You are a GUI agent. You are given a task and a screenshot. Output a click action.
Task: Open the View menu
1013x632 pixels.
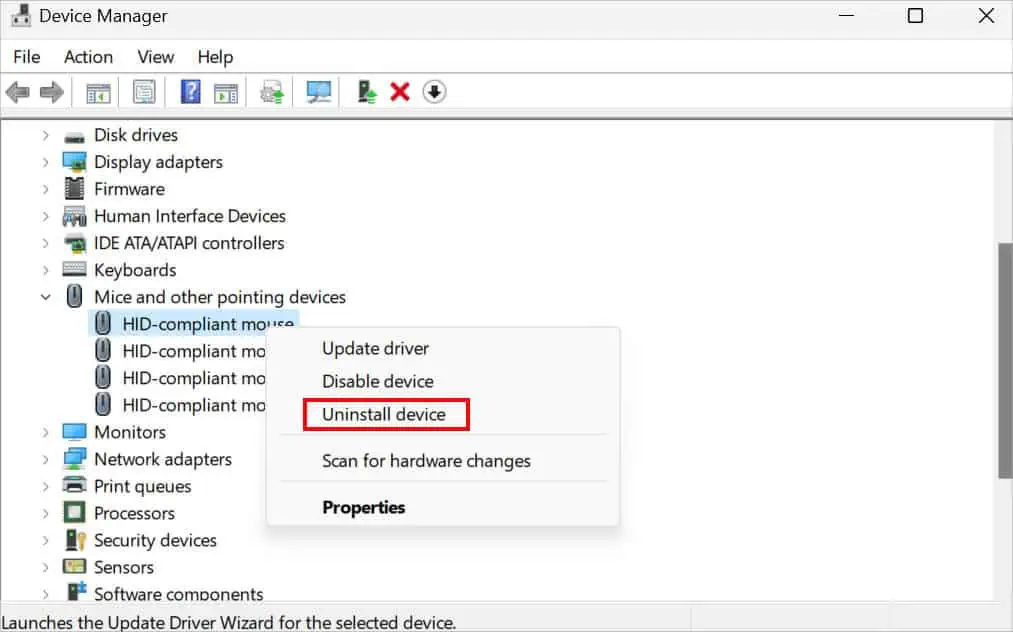coord(155,57)
